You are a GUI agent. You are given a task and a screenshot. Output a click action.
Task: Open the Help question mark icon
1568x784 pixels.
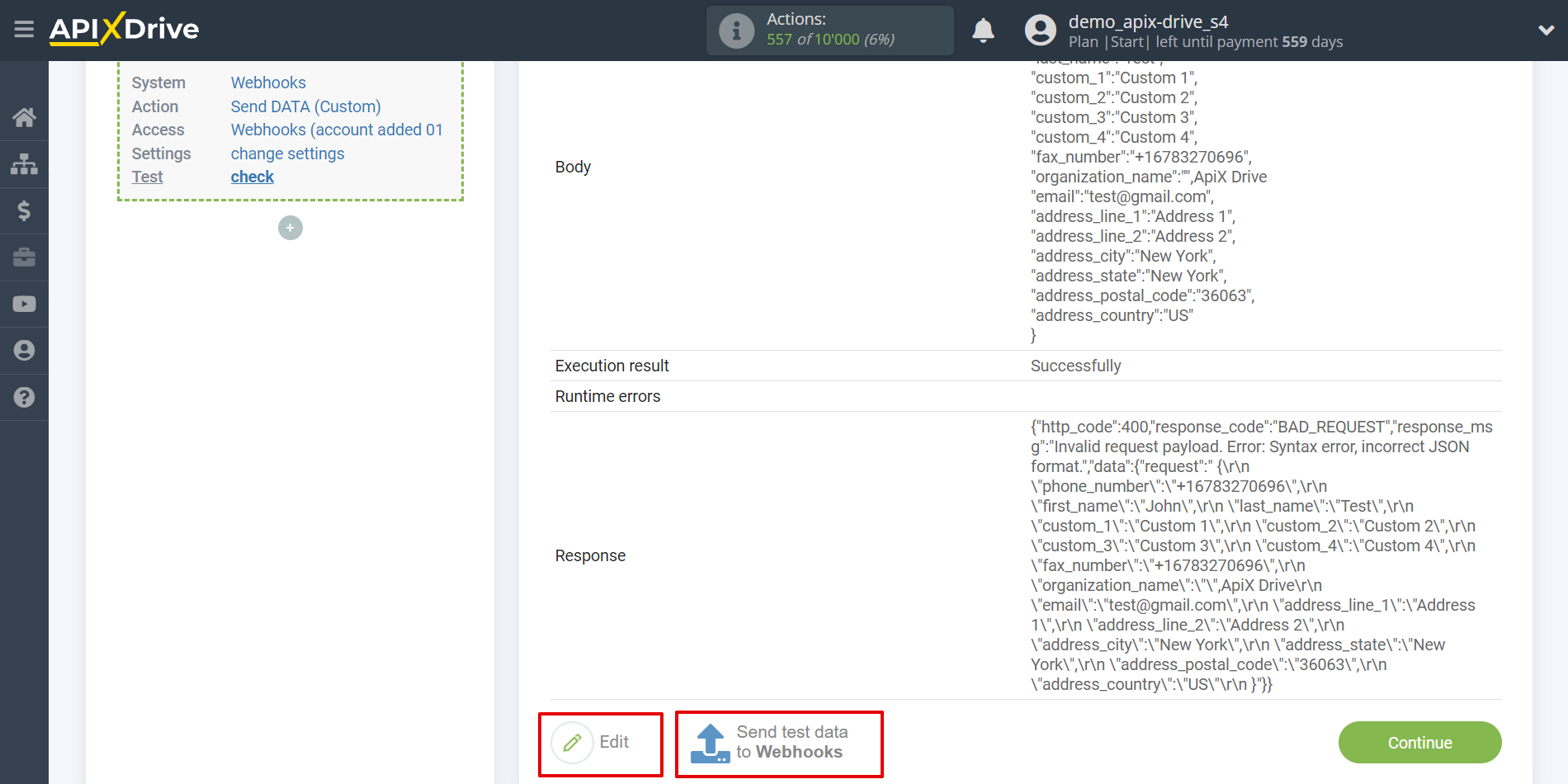[x=24, y=397]
